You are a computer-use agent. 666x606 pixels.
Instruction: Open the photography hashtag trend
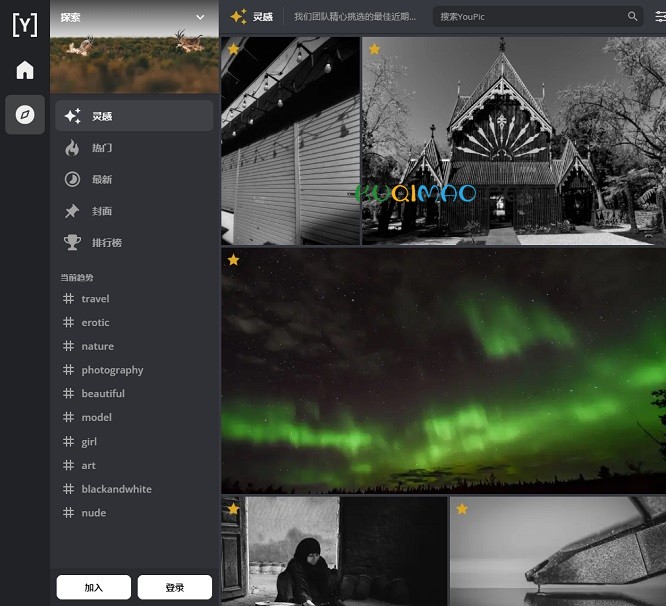point(103,370)
